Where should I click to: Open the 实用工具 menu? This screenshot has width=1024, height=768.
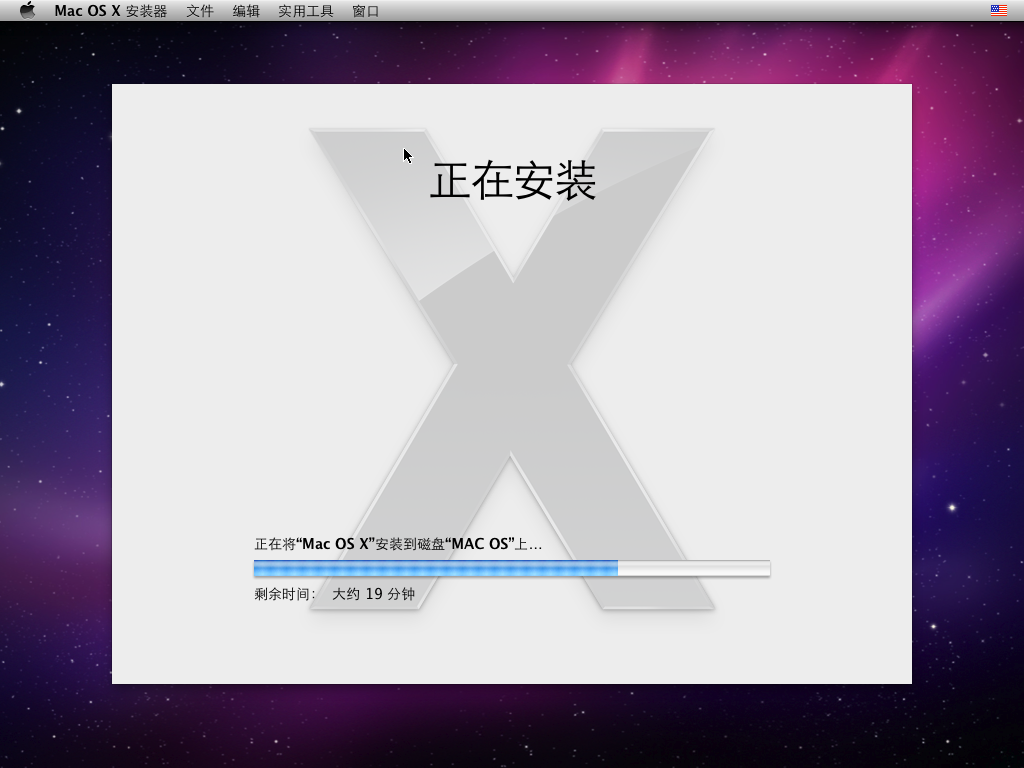coord(306,11)
